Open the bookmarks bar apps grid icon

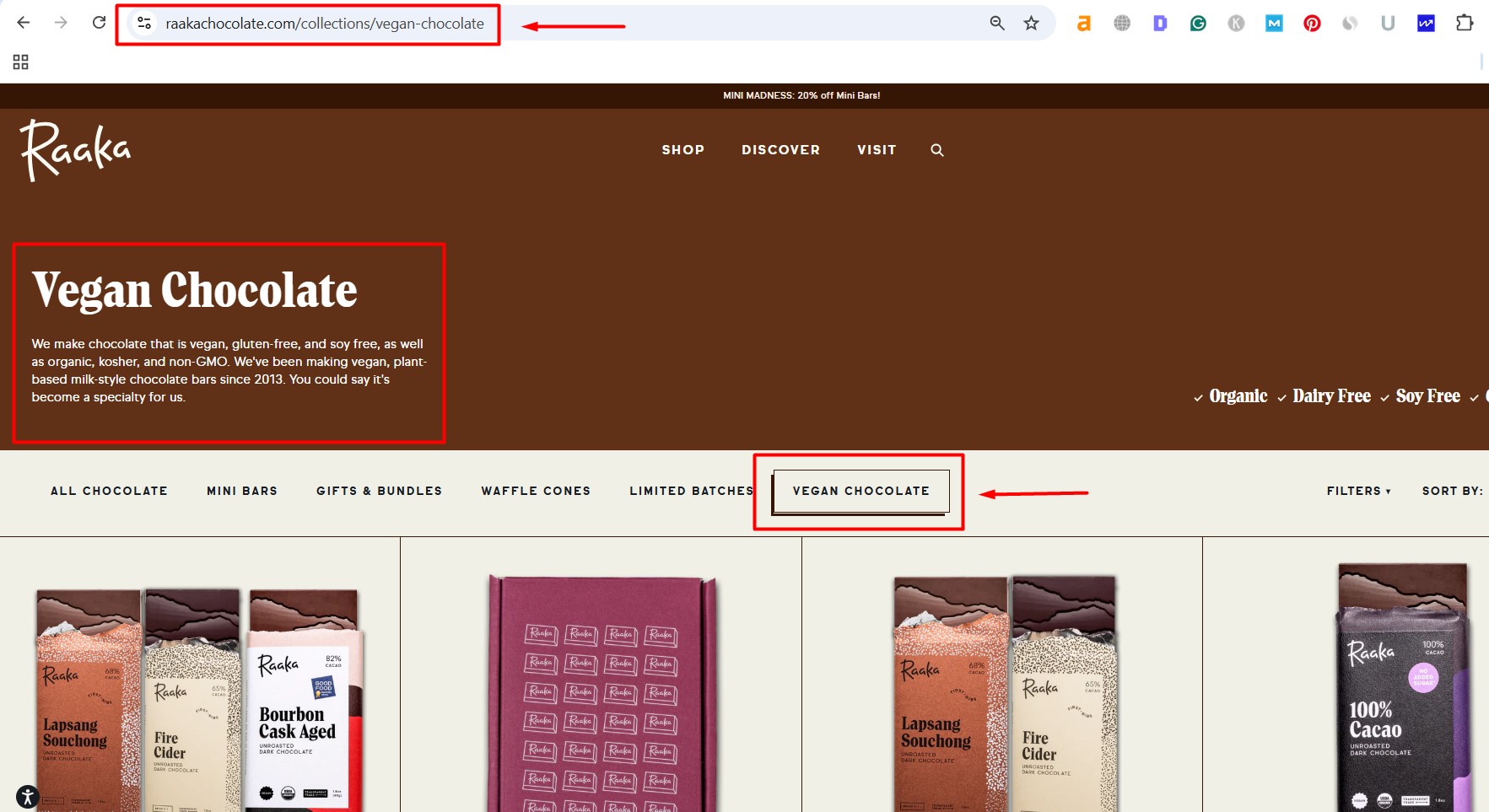(21, 62)
